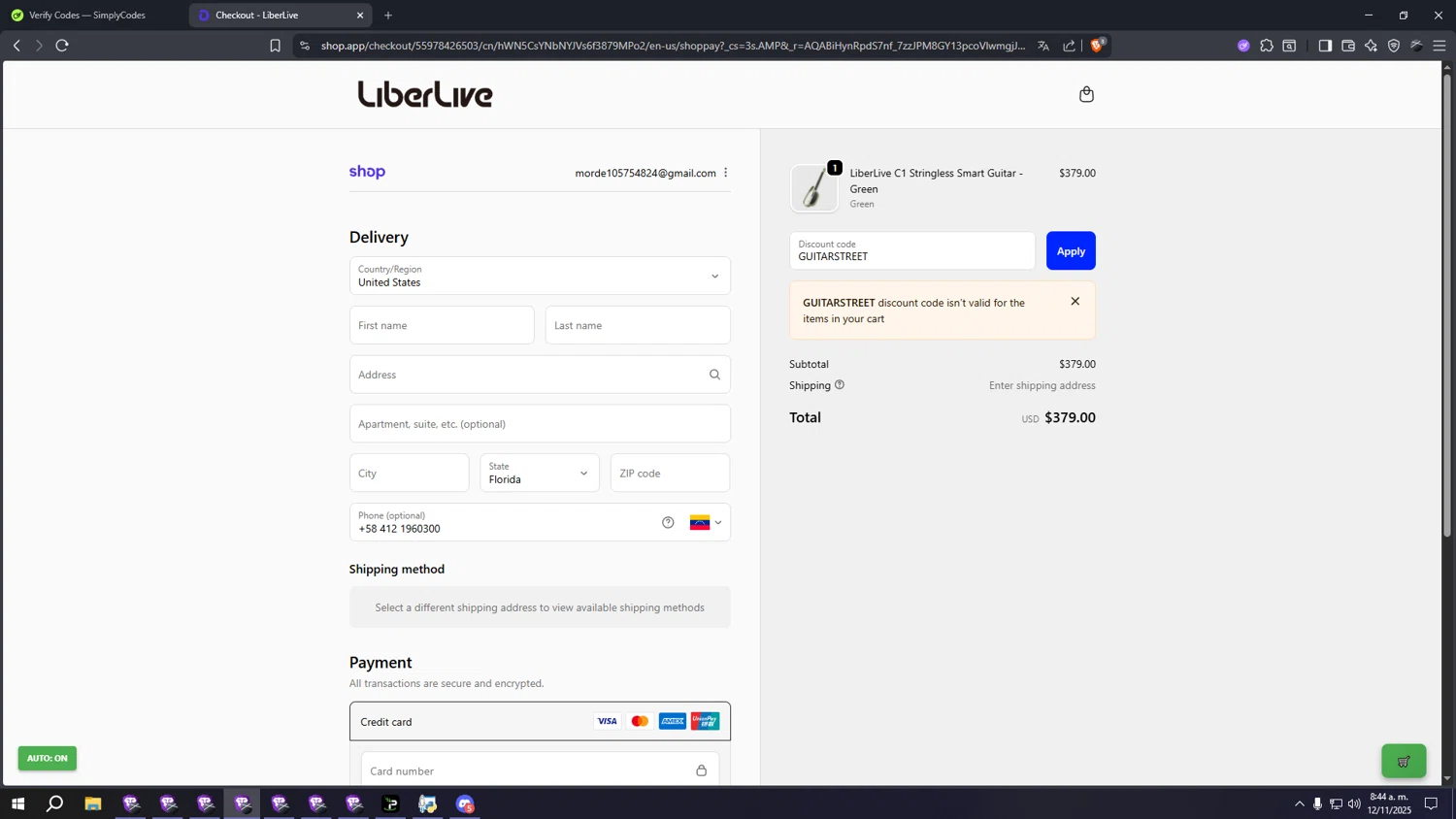
Task: Click the shipping info question mark
Action: [840, 385]
